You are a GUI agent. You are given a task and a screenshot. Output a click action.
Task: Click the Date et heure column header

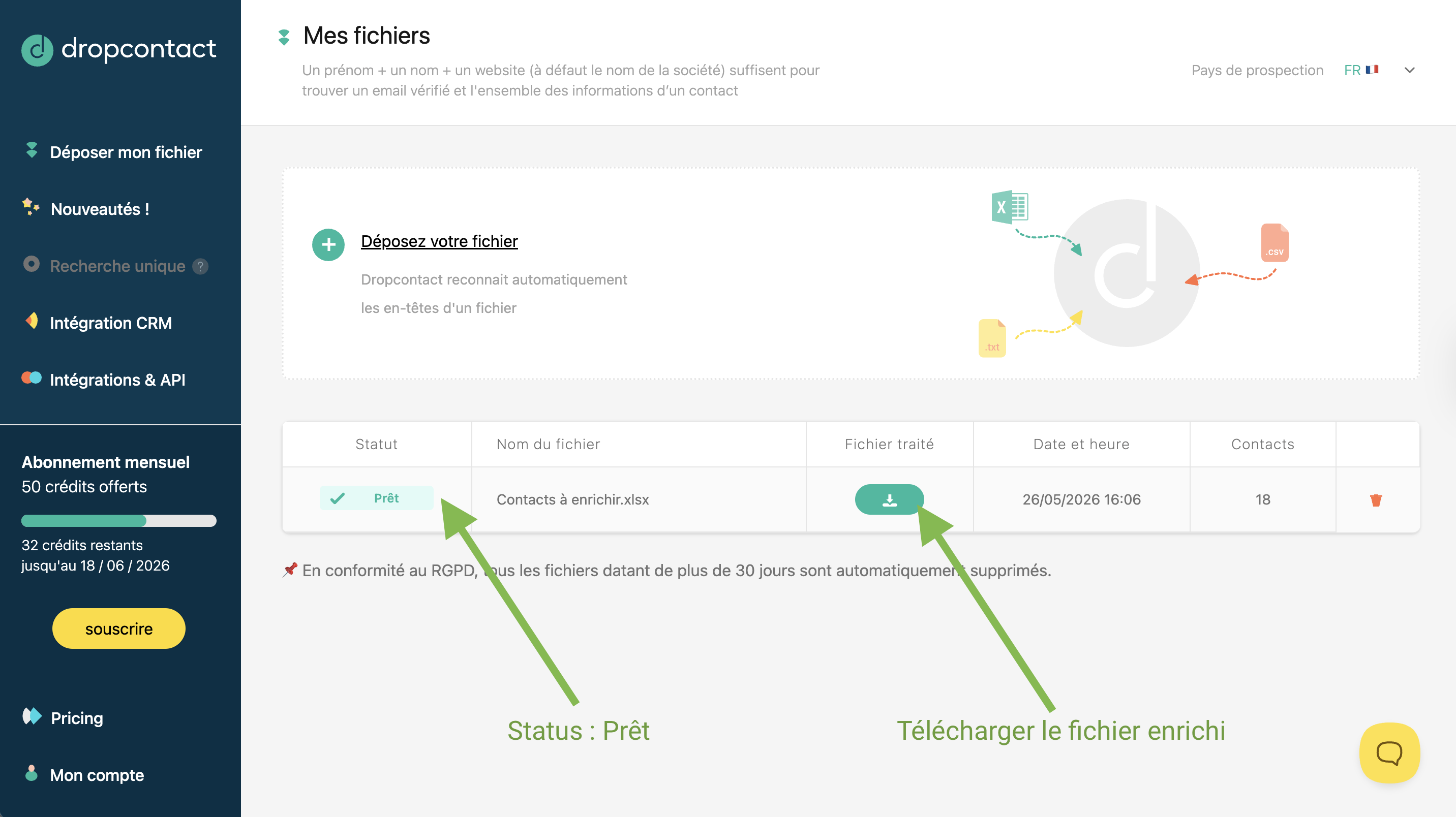click(x=1081, y=444)
